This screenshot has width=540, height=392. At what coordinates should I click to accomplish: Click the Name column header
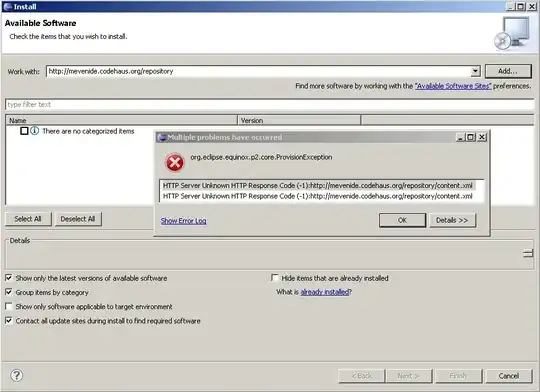point(121,120)
